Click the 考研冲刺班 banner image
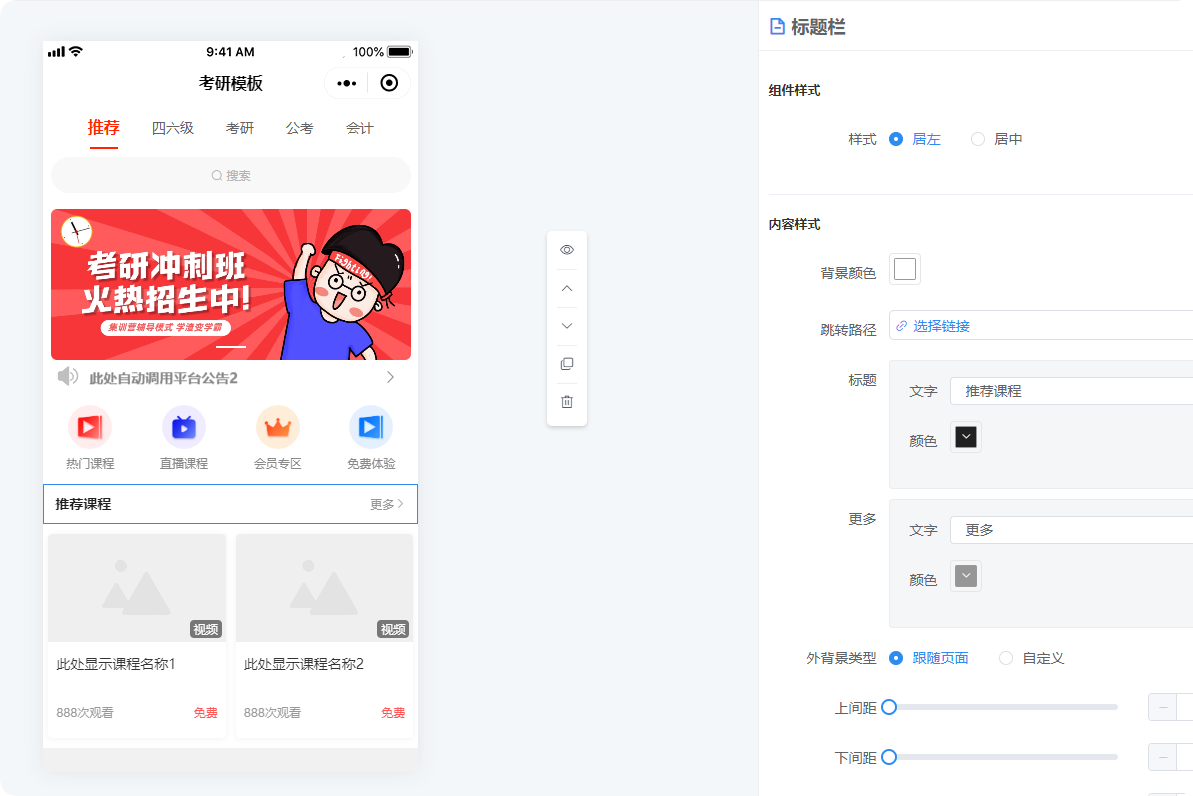The height and width of the screenshot is (796, 1193). point(231,285)
